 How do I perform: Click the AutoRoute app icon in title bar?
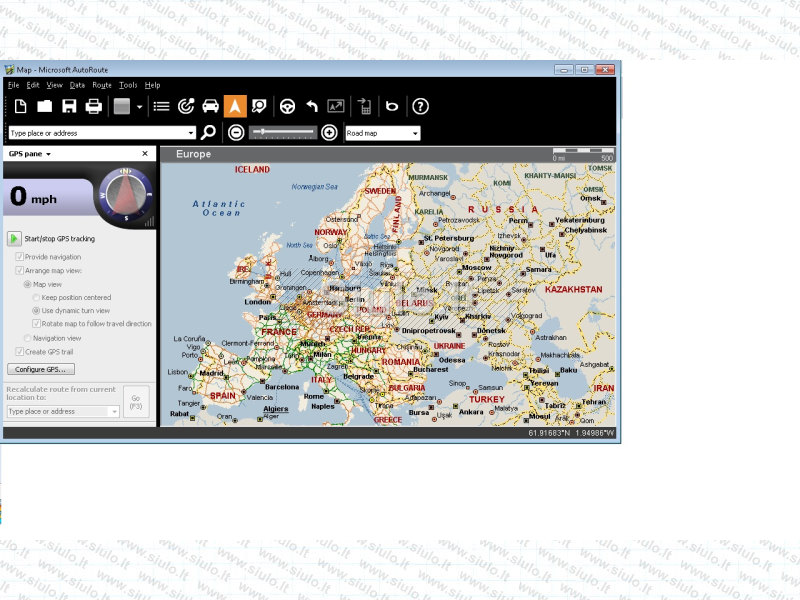point(9,69)
